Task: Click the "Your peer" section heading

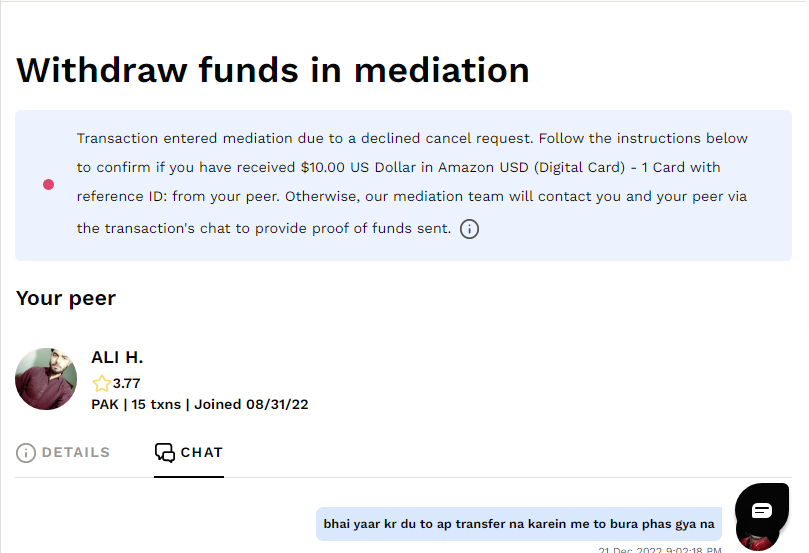Action: (x=66, y=298)
